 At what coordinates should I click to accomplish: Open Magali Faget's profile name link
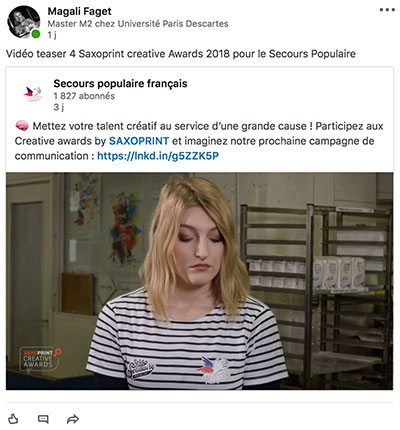click(x=79, y=11)
